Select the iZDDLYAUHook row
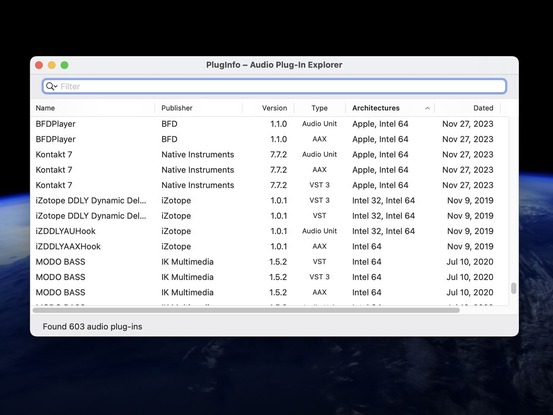This screenshot has height=415, width=553. point(270,231)
